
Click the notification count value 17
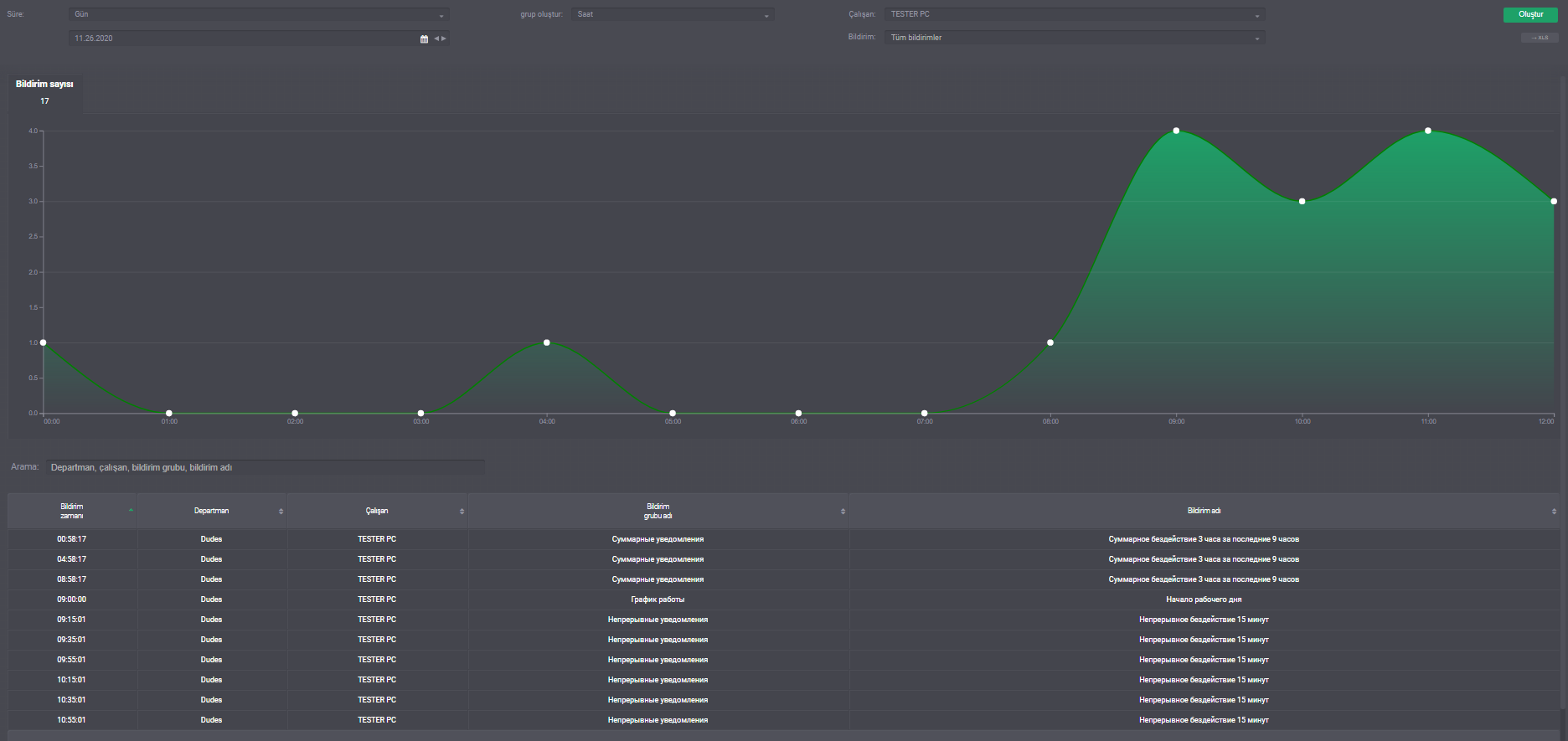(x=44, y=101)
